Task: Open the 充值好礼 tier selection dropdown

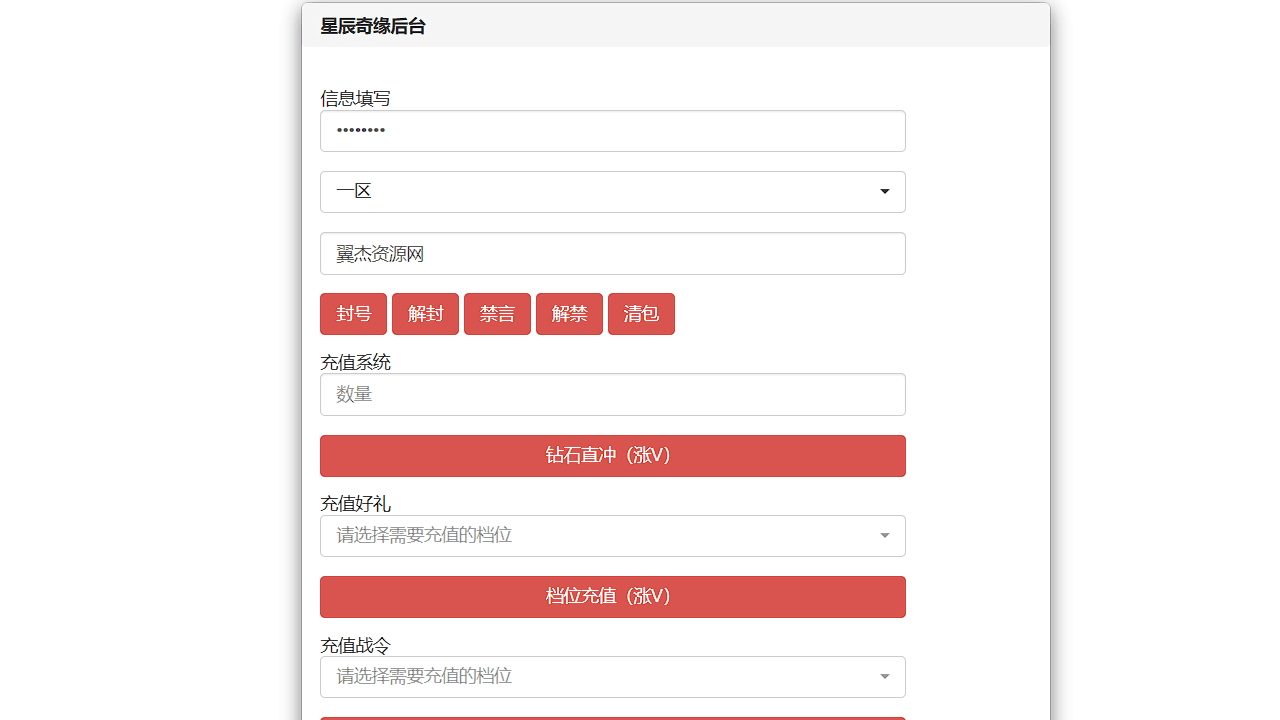Action: [x=612, y=535]
